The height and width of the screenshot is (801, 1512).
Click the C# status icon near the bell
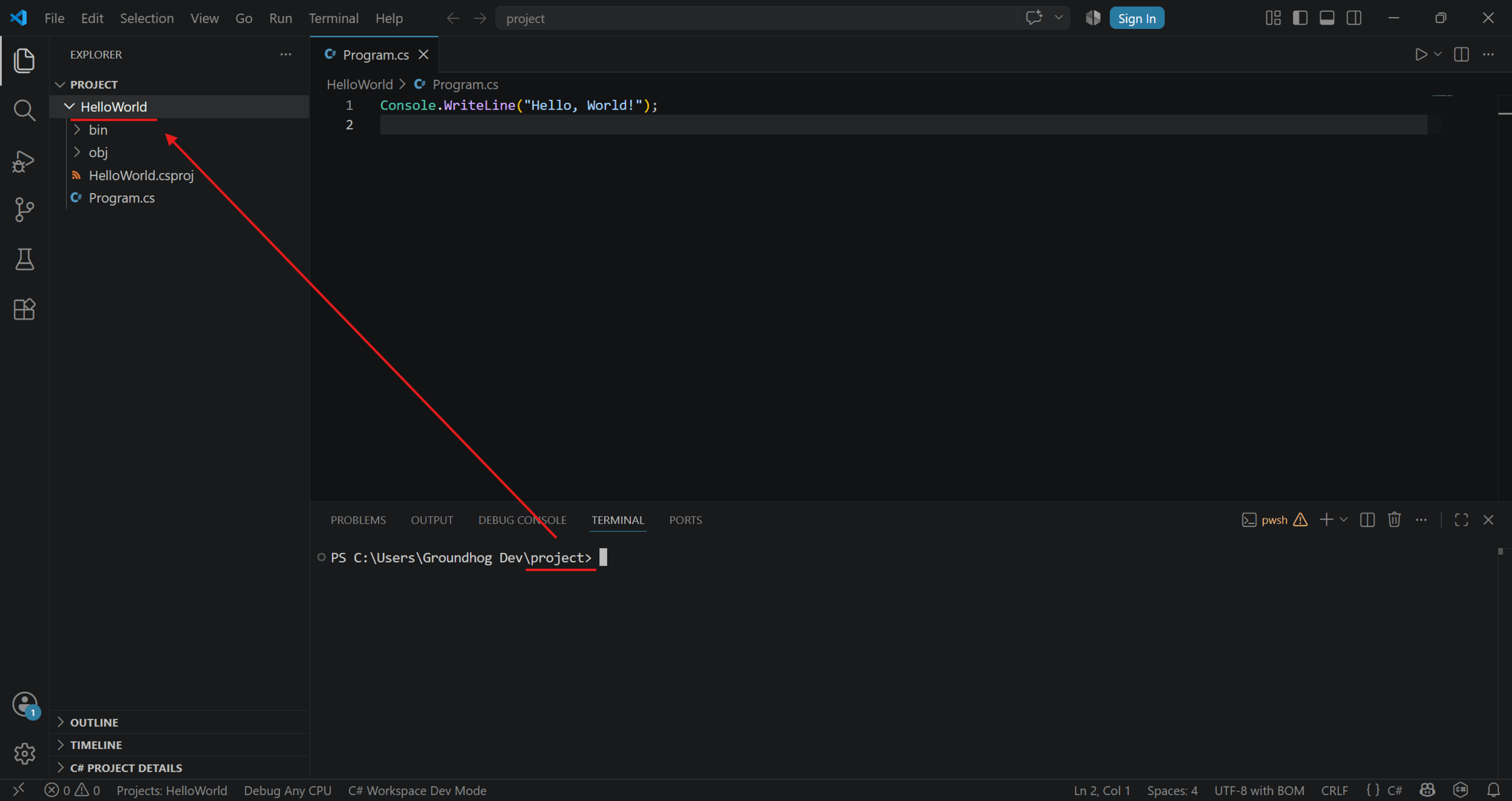[1461, 790]
